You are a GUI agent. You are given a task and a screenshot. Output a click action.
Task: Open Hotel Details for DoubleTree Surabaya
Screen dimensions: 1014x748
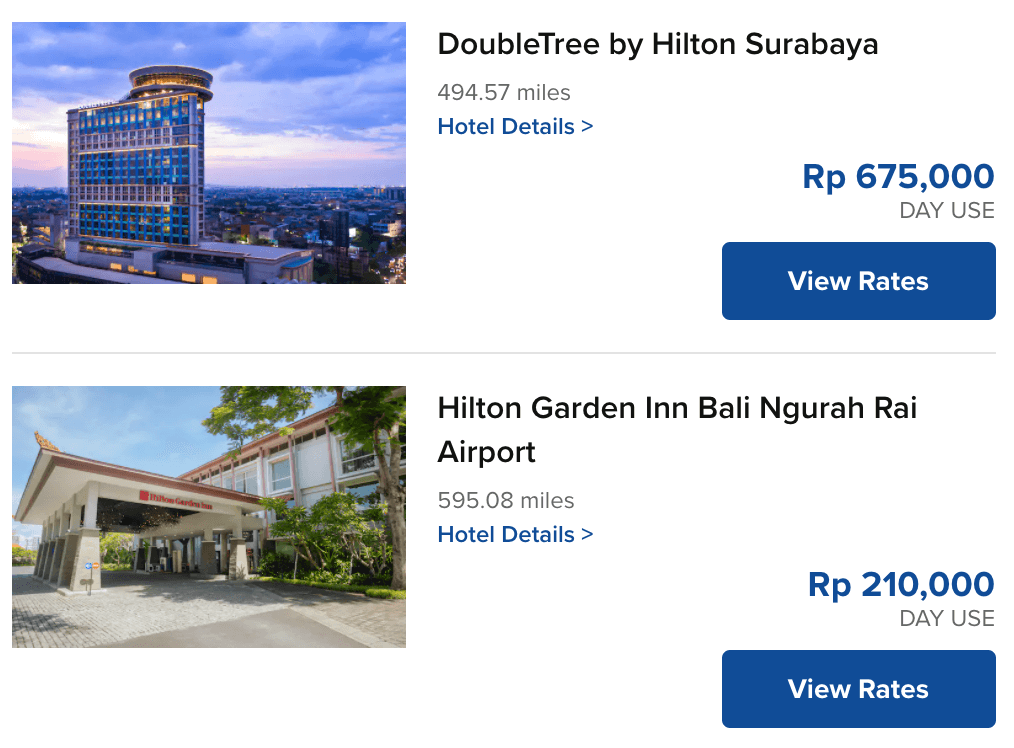click(x=515, y=126)
